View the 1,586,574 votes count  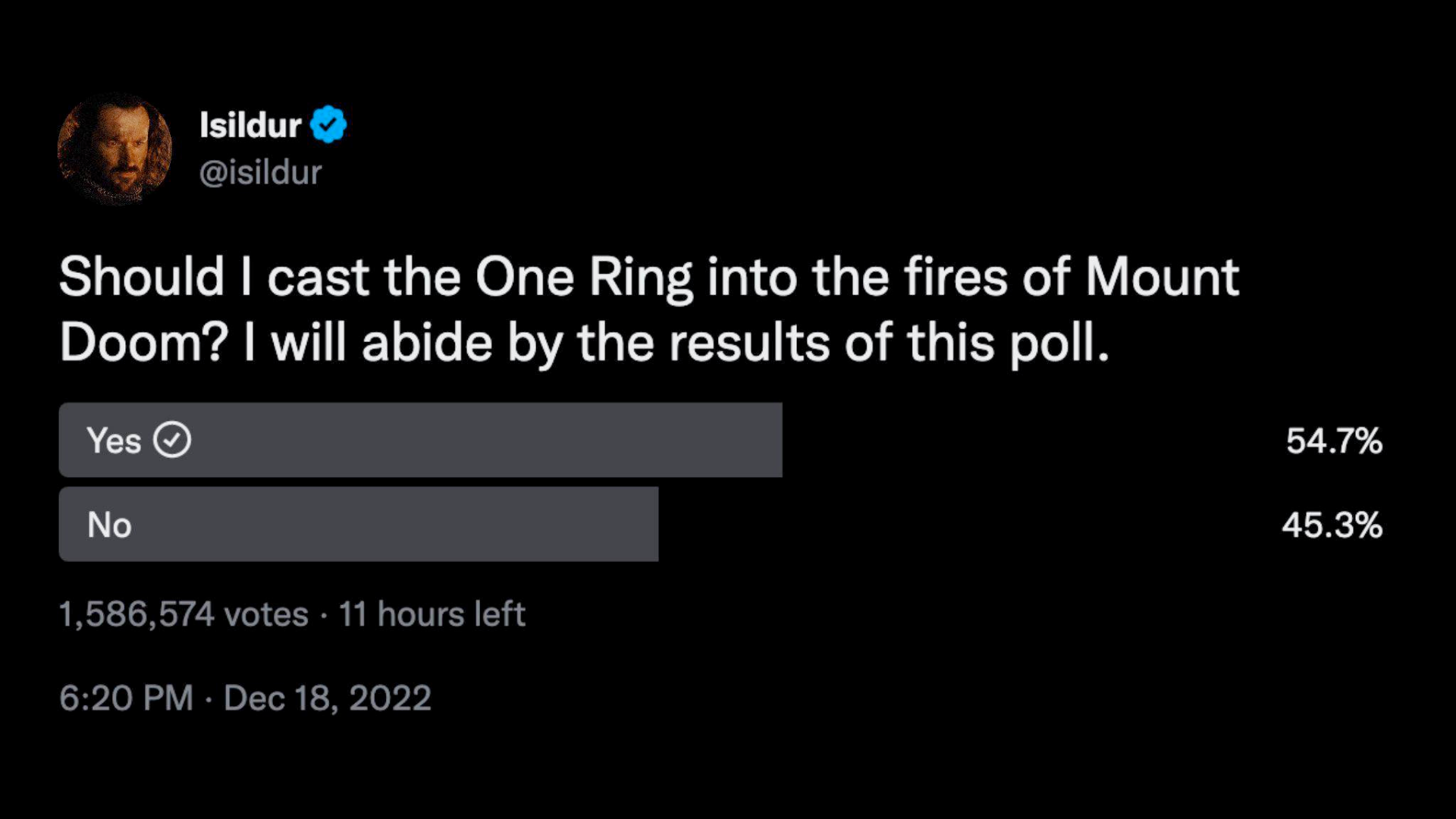click(184, 614)
